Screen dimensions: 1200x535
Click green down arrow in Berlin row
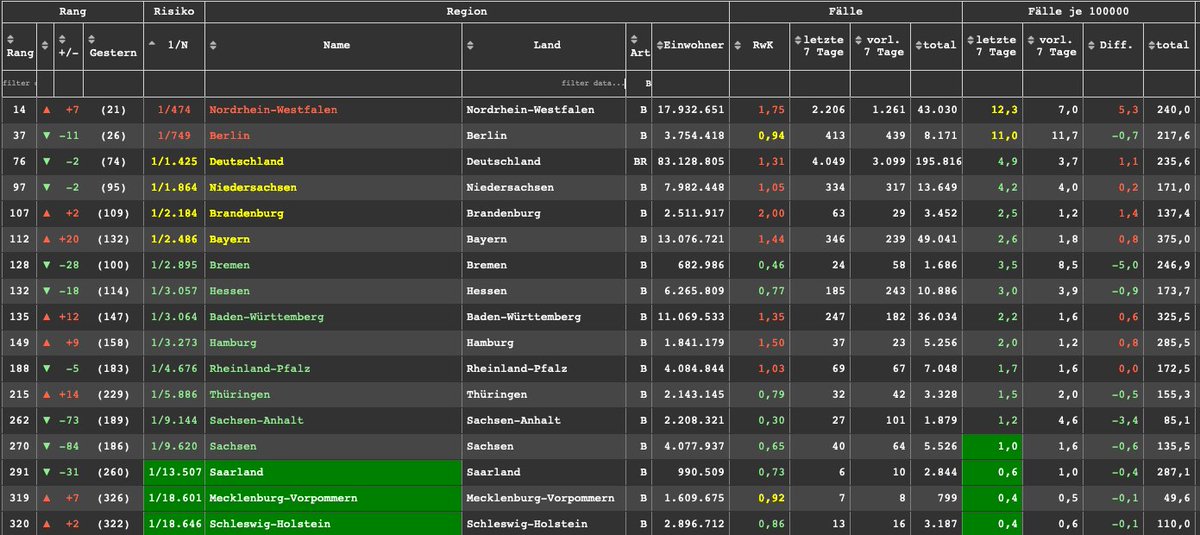[46, 135]
